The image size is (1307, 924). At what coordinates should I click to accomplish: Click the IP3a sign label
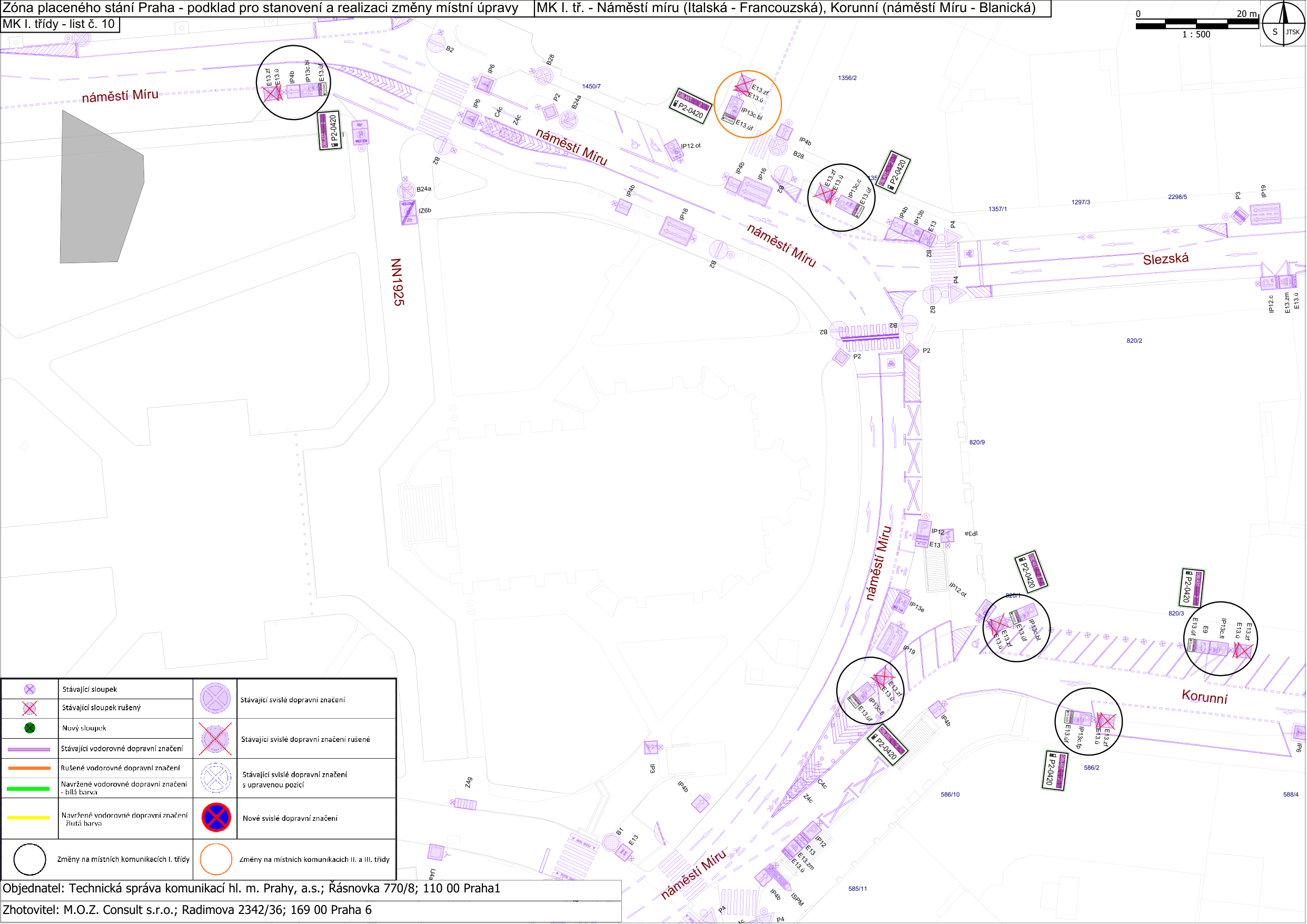[x=971, y=533]
